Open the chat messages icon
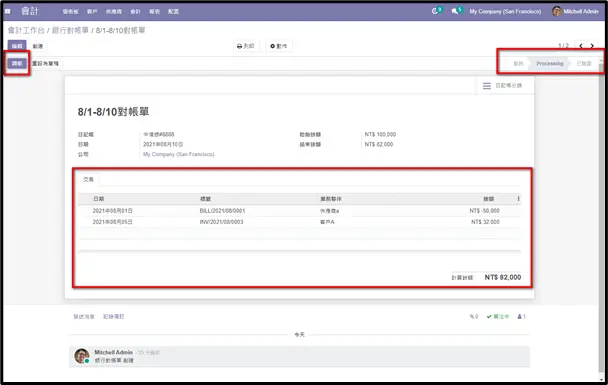 click(454, 11)
